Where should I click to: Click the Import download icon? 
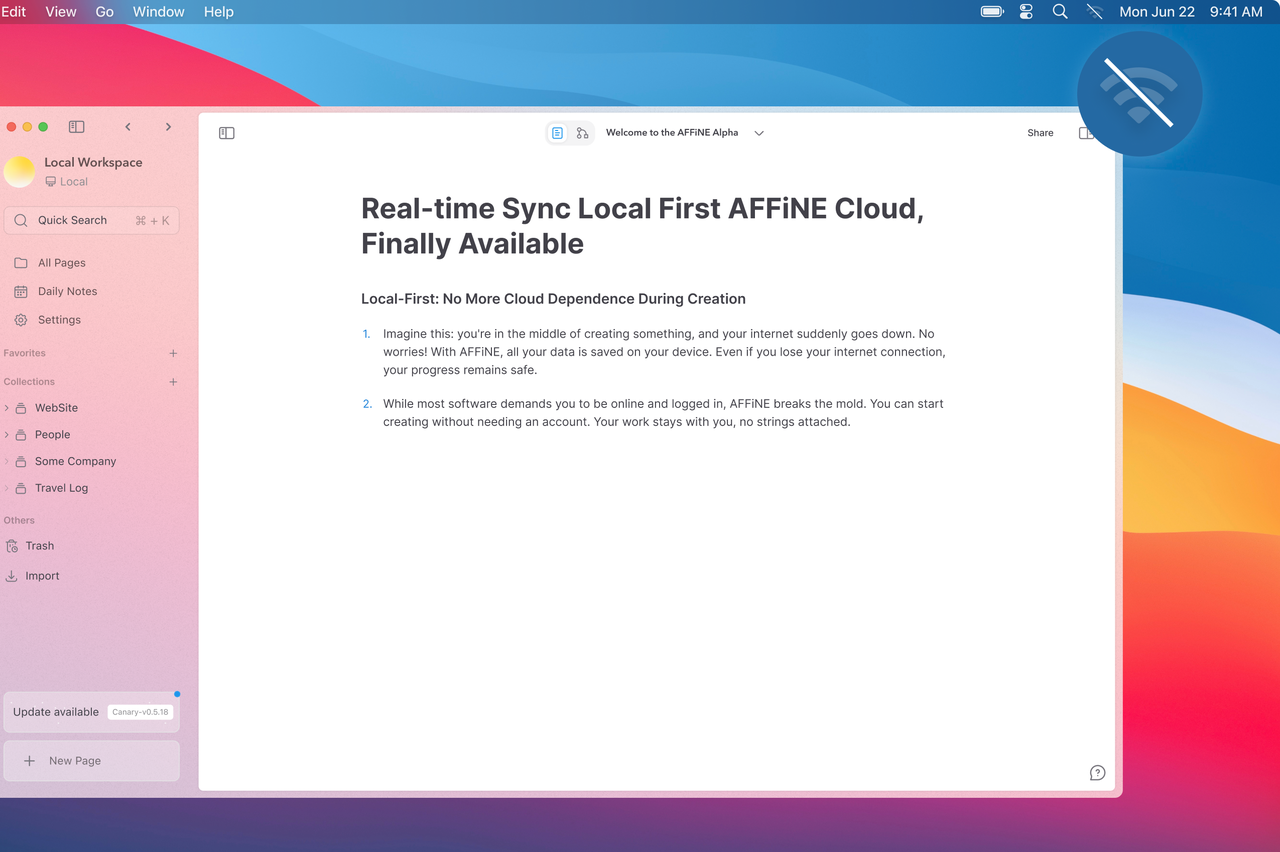[x=12, y=576]
